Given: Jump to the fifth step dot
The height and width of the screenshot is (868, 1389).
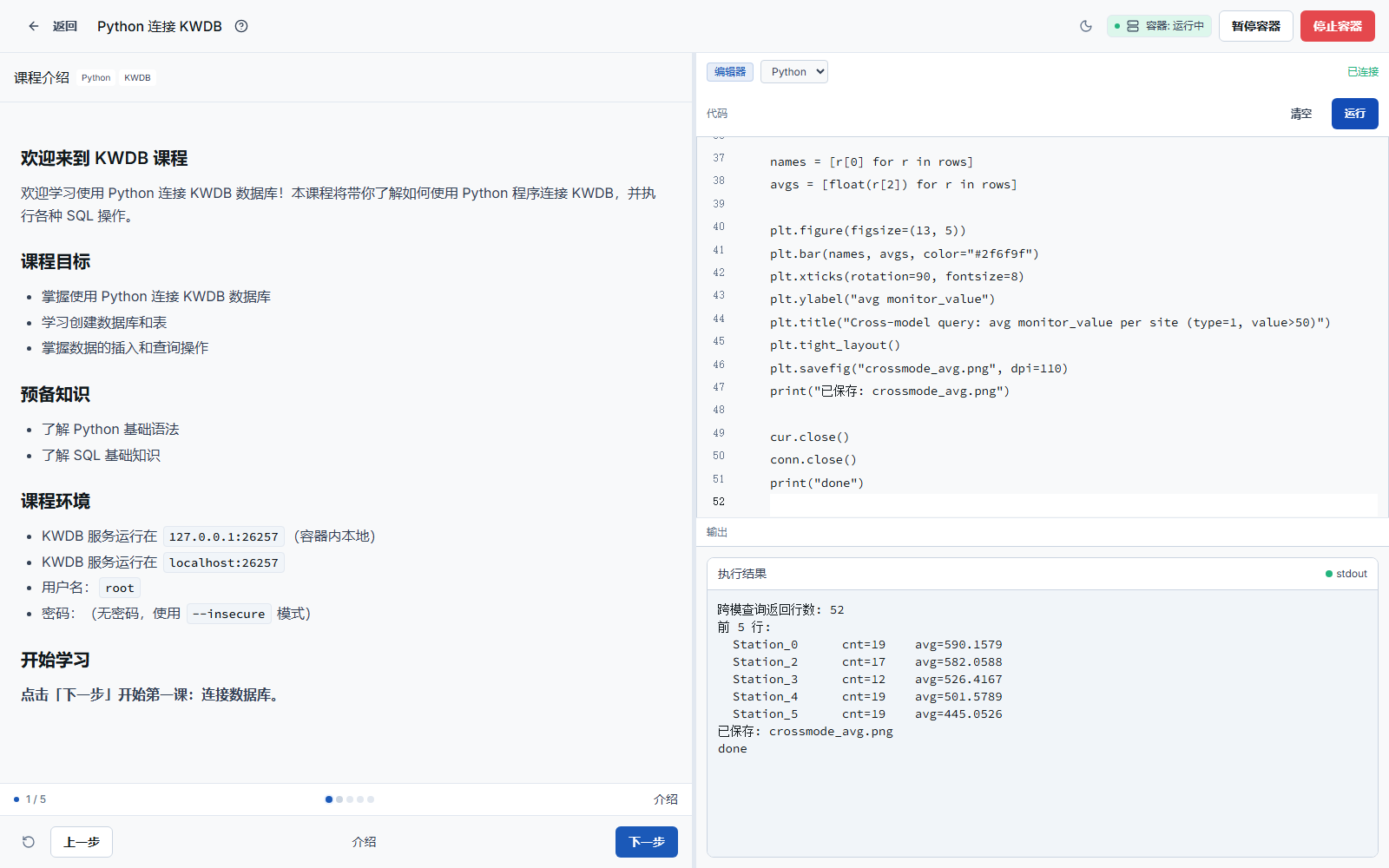Looking at the screenshot, I should [371, 799].
